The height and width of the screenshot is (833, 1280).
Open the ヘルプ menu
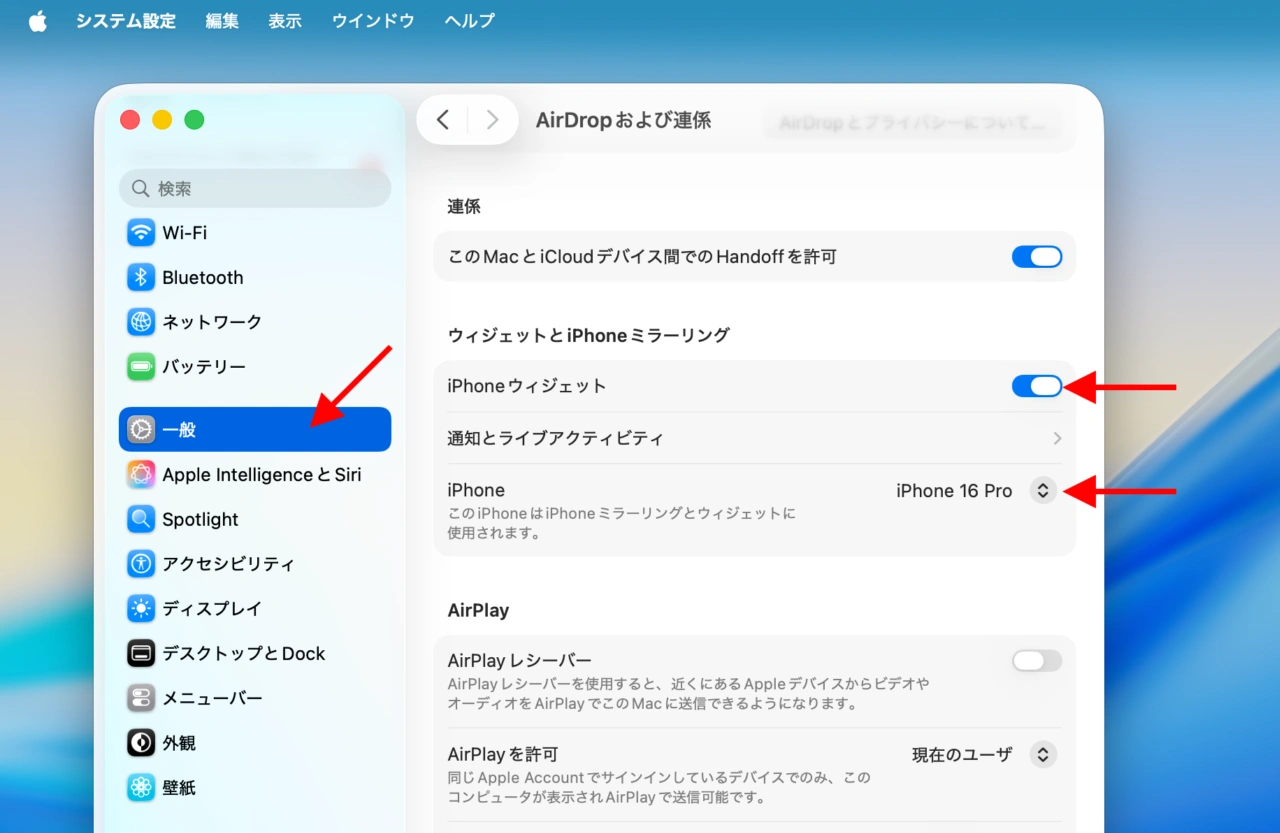(468, 20)
